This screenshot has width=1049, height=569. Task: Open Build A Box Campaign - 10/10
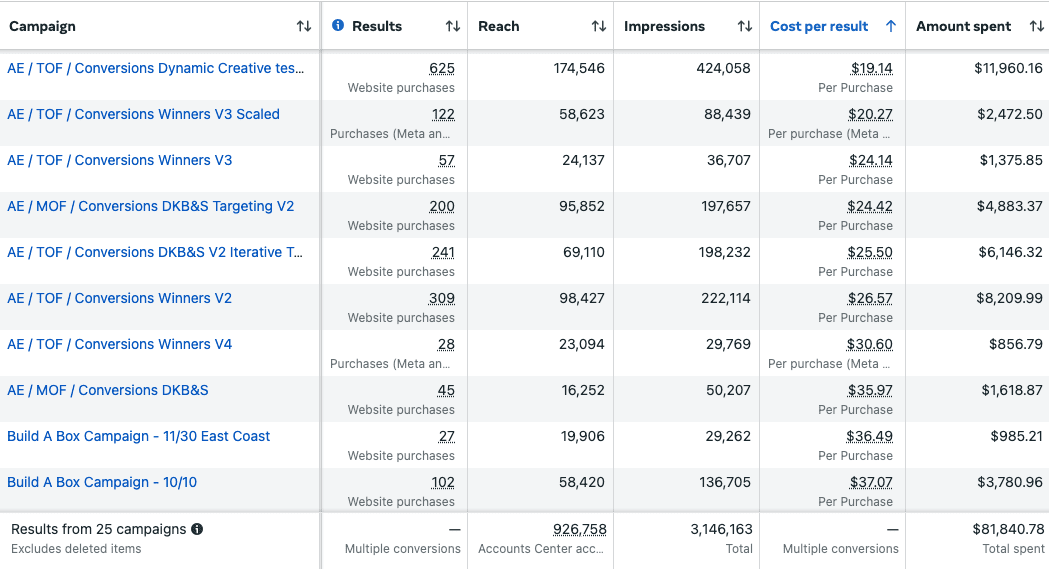(x=102, y=483)
